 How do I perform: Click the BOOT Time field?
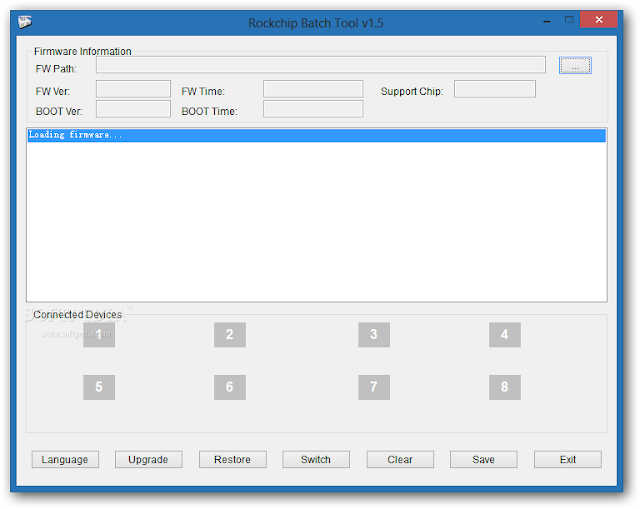313,109
